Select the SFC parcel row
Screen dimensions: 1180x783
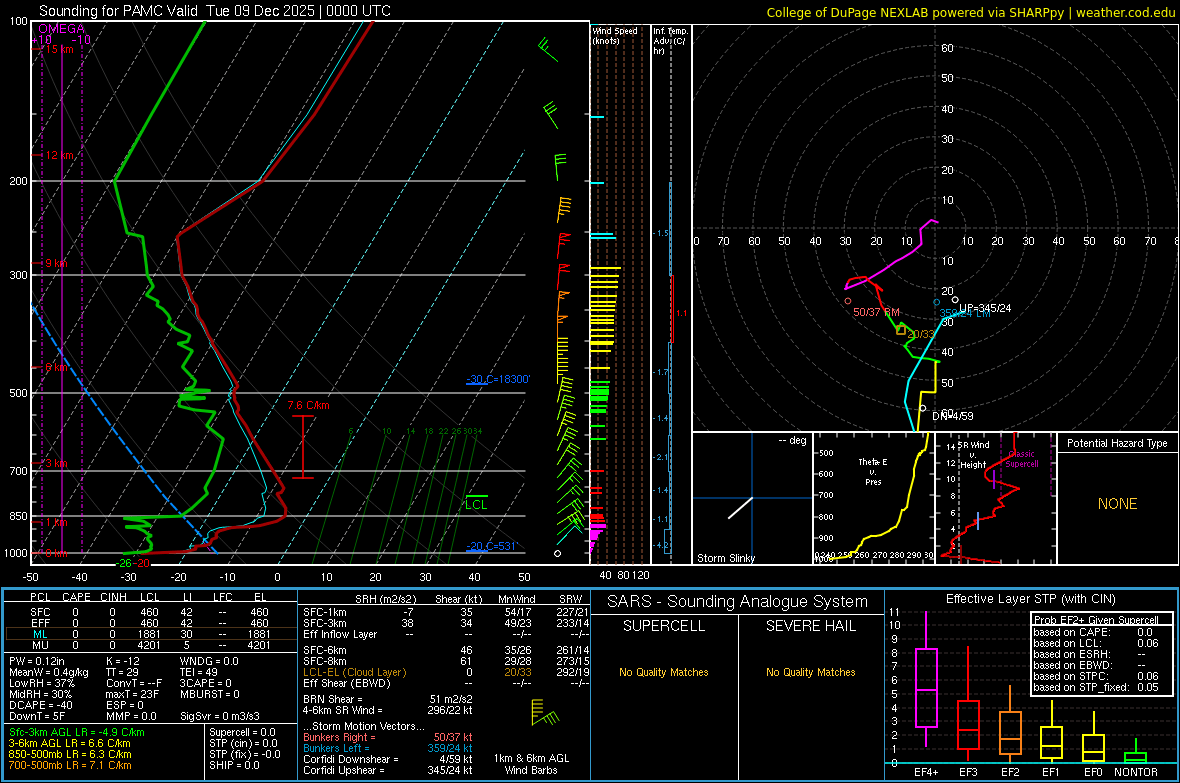coord(150,612)
